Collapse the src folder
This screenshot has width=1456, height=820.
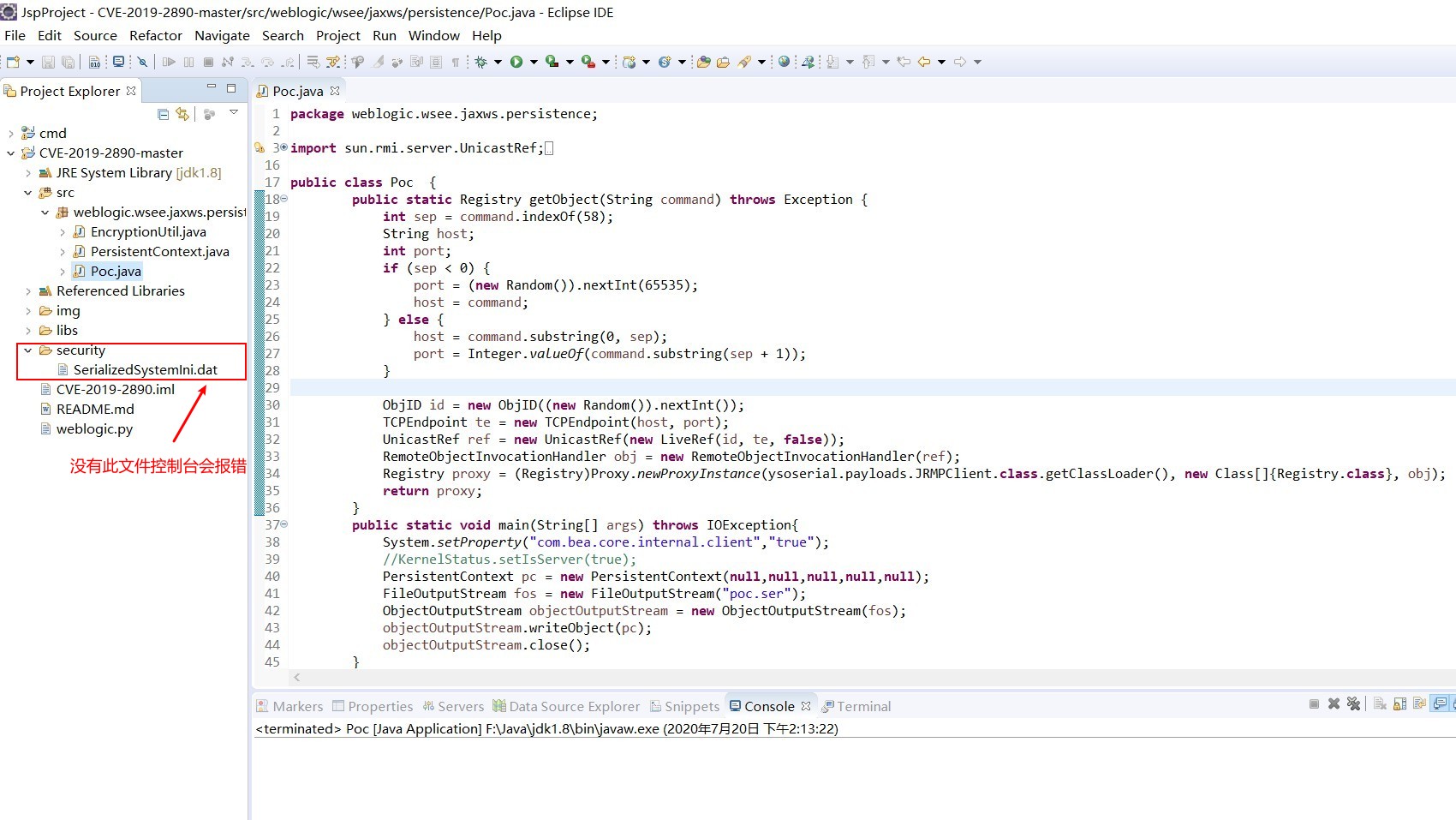point(27,192)
